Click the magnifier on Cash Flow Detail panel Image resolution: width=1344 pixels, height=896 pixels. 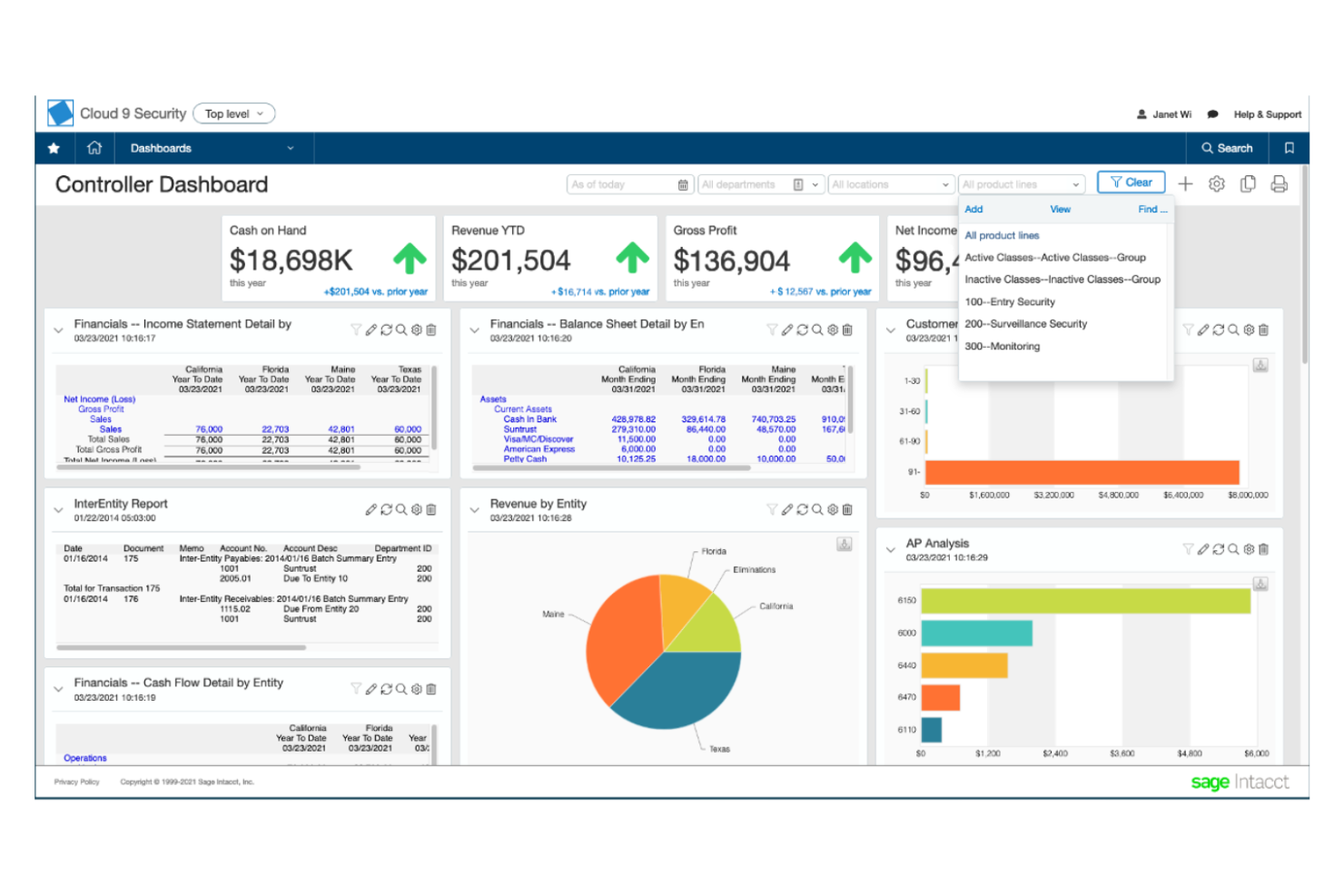tap(401, 689)
